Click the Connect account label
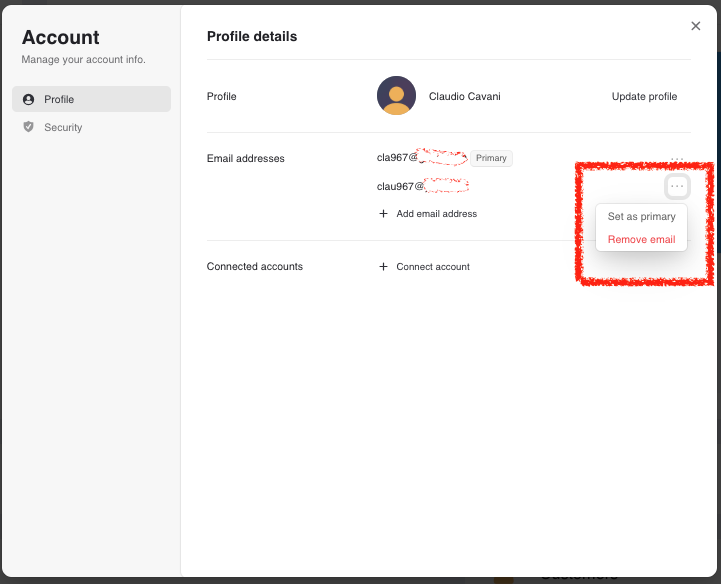 [x=432, y=267]
